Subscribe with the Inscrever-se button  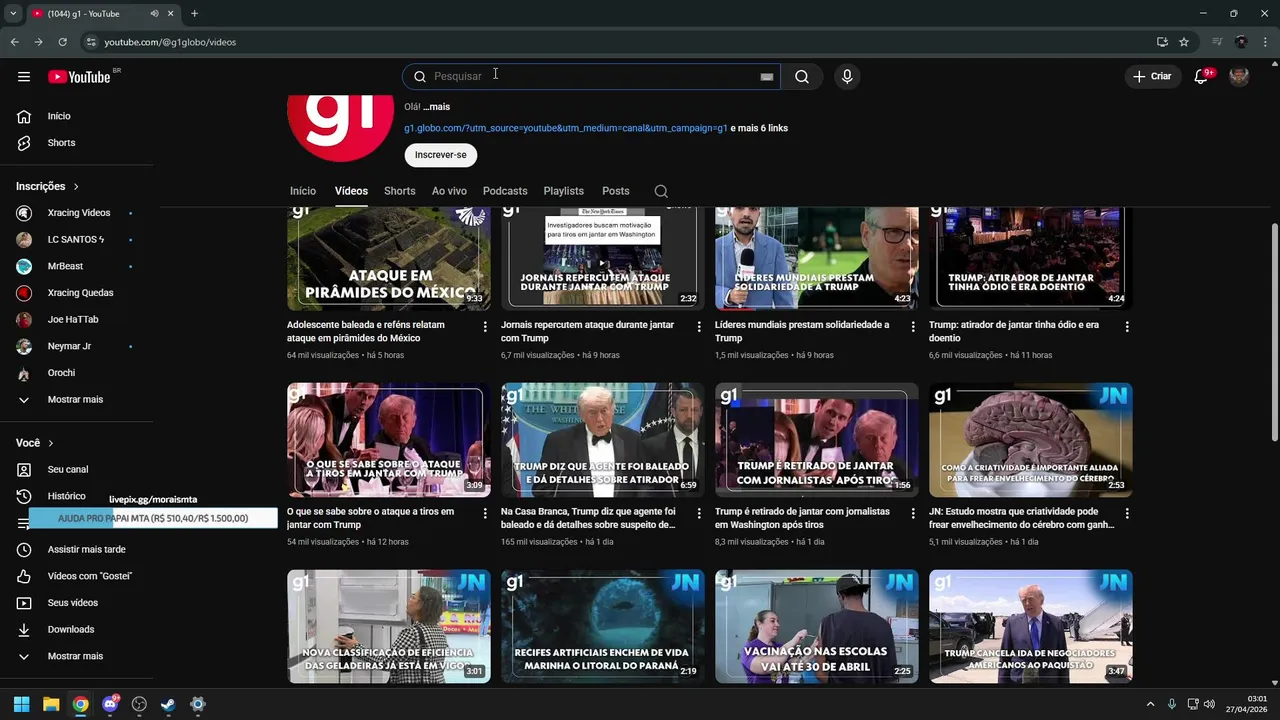click(x=441, y=155)
